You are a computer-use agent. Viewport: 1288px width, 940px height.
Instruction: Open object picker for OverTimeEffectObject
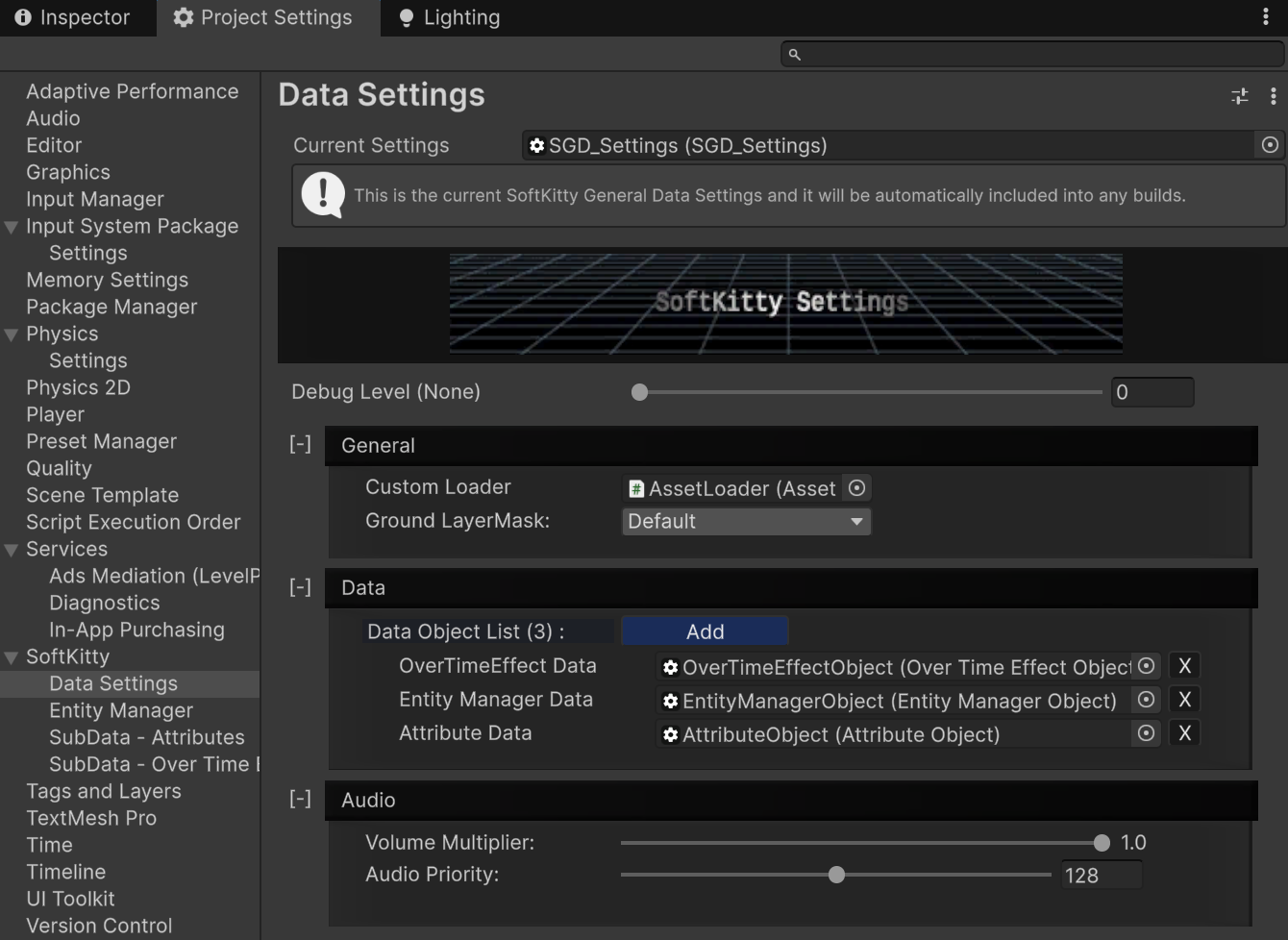click(1146, 666)
